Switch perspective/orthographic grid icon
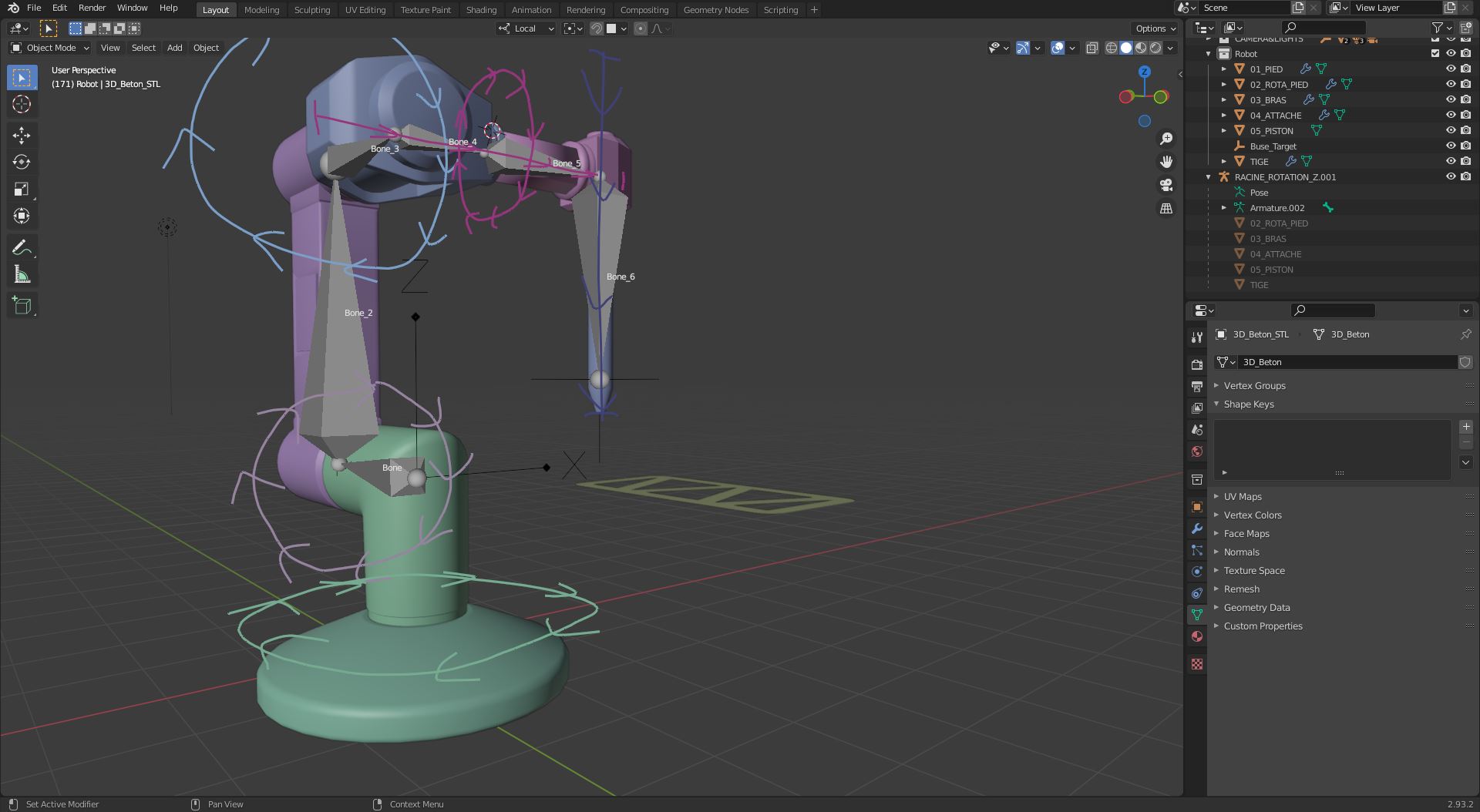The image size is (1480, 812). pyautogui.click(x=1166, y=209)
